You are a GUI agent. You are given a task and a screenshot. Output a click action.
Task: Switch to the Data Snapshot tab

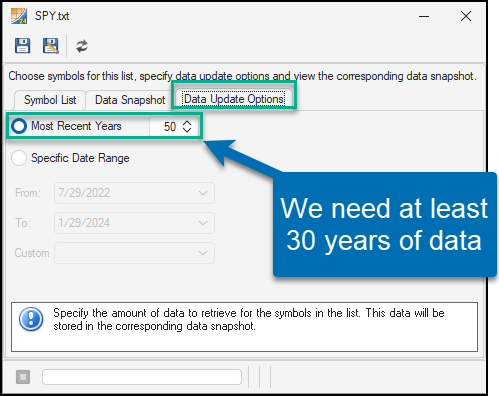[x=130, y=100]
